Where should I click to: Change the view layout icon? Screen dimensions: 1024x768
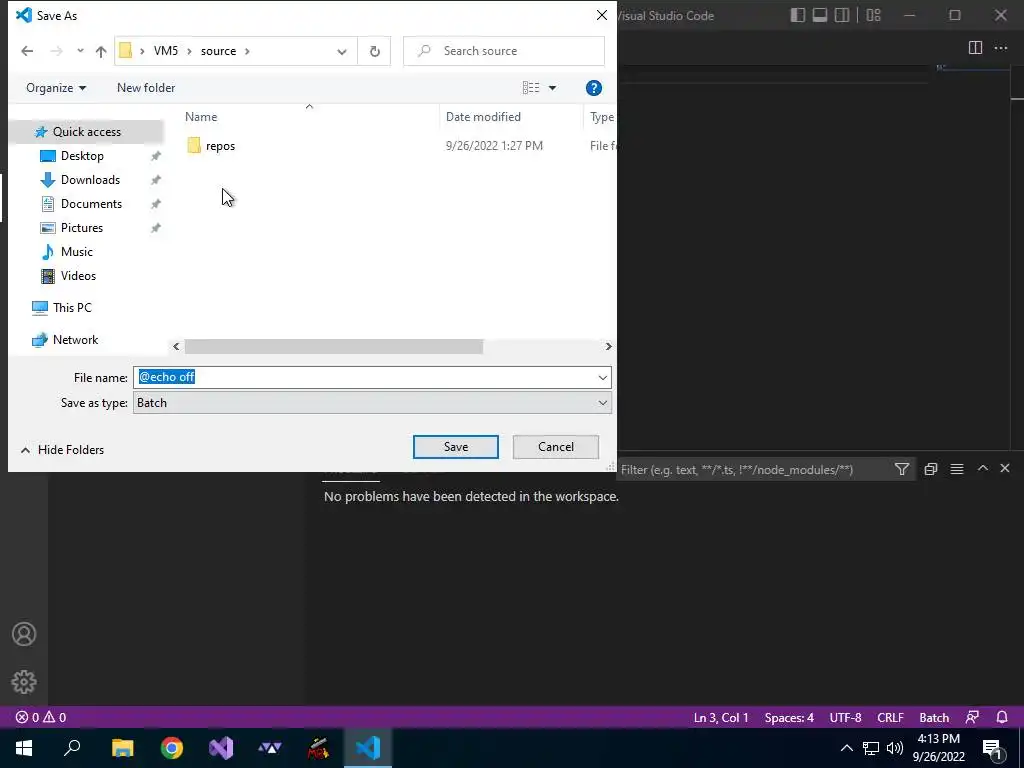530,88
